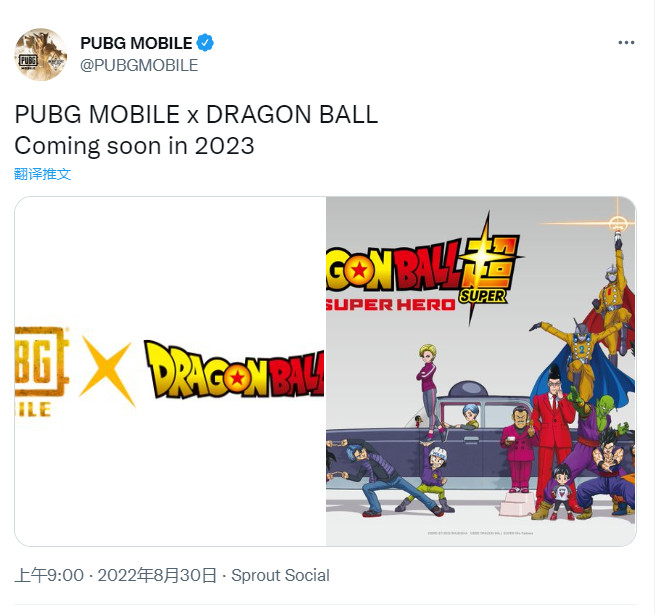Click the yellow X star between logos

point(107,371)
